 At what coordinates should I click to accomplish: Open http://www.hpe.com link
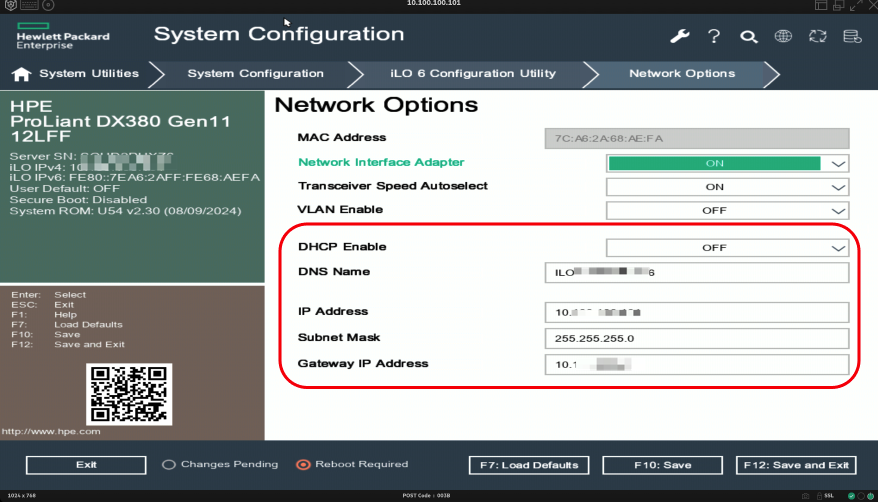[51, 431]
